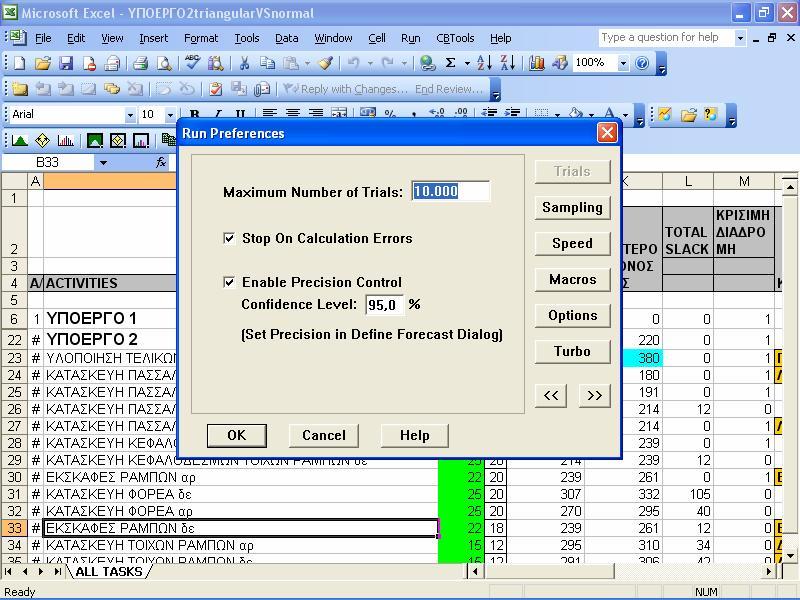Screen dimensions: 800x600
Task: Switch to Options preferences
Action: 572,315
